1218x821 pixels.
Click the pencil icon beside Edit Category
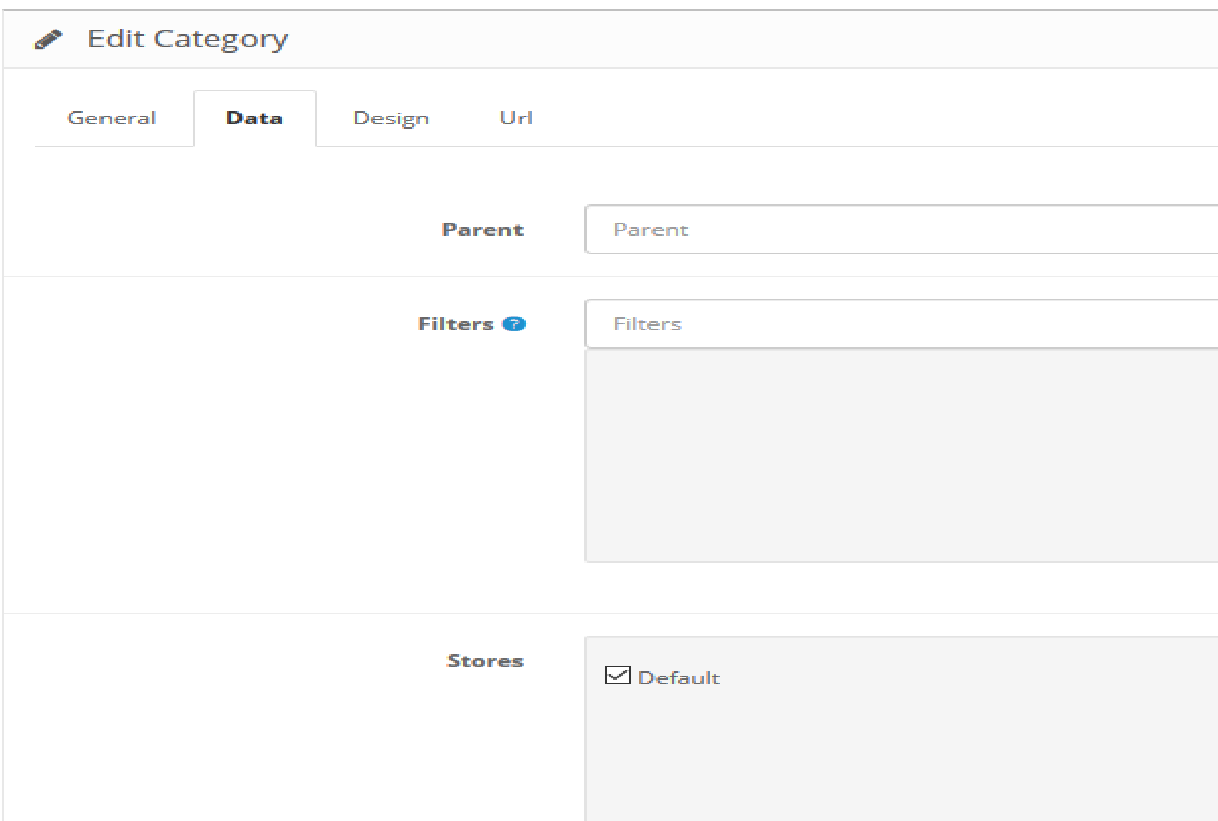(48, 40)
